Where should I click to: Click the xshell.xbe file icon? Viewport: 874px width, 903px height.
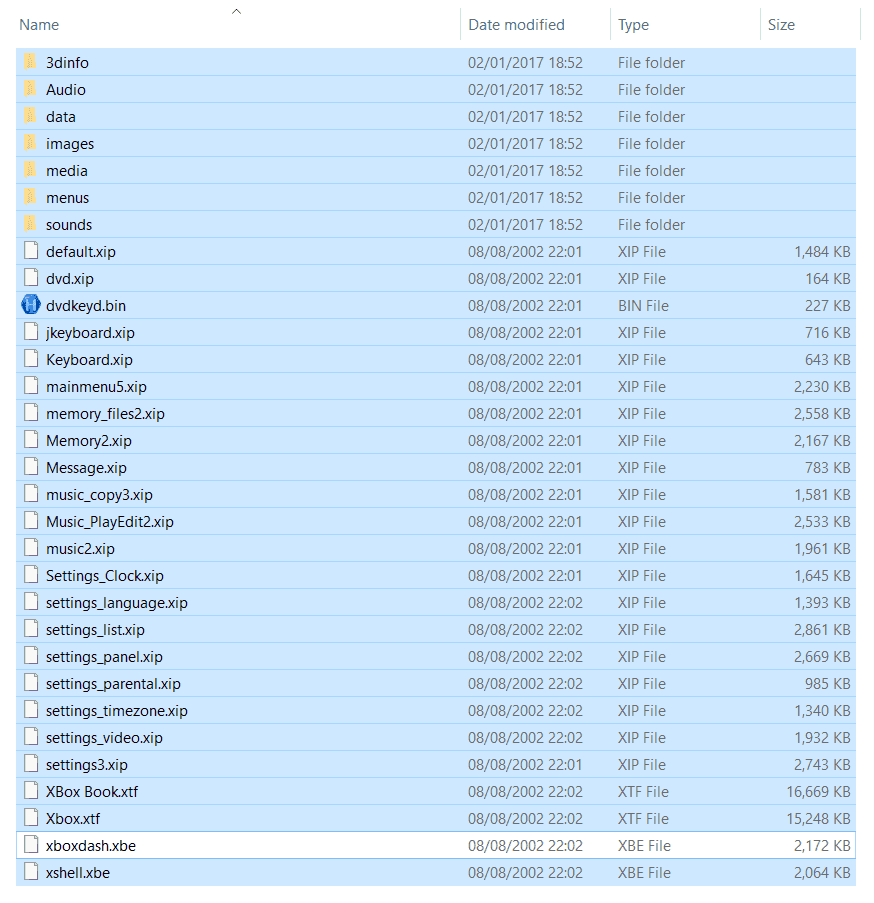point(31,872)
